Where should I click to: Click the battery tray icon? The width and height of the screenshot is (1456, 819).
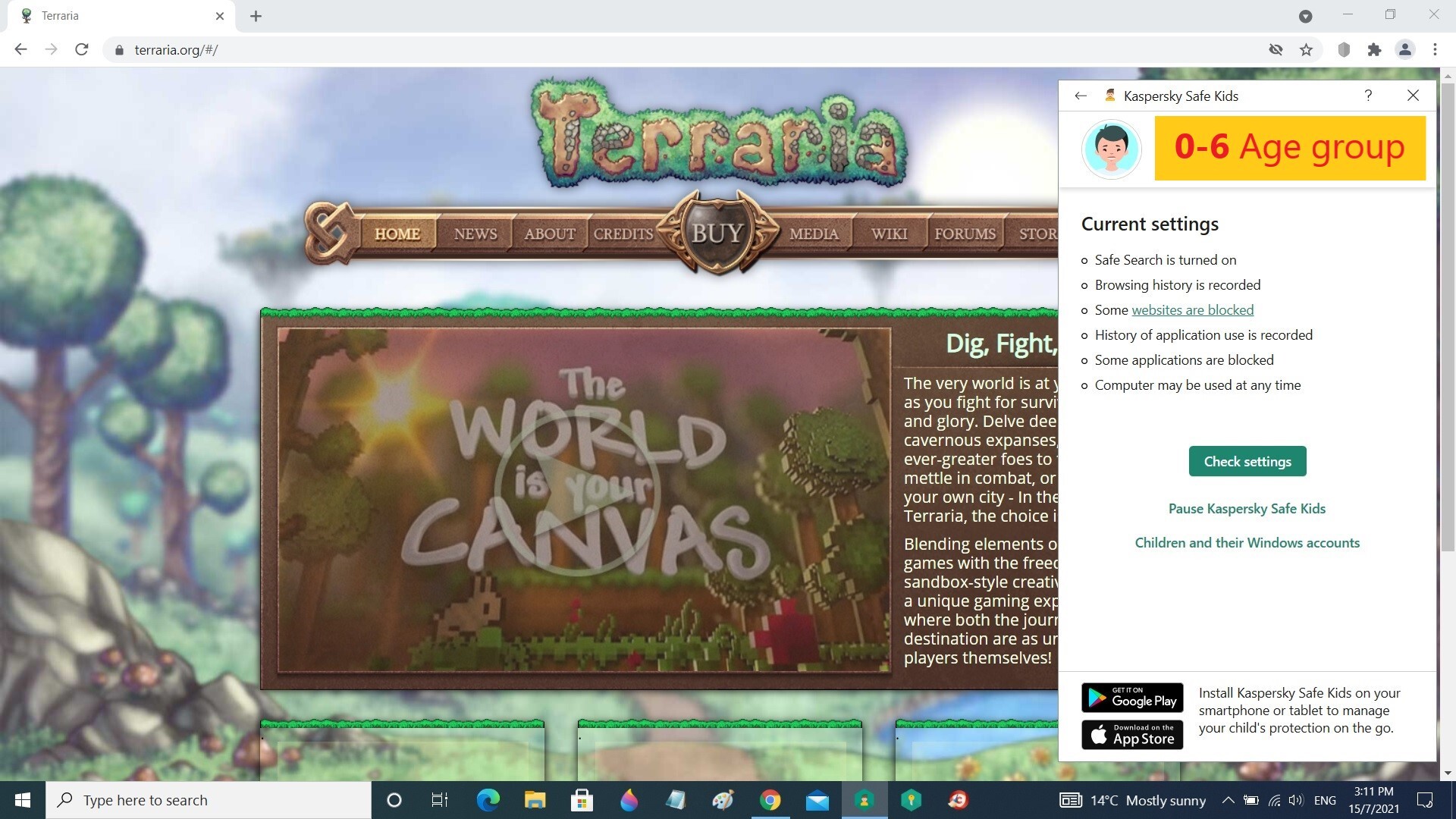pos(1251,800)
